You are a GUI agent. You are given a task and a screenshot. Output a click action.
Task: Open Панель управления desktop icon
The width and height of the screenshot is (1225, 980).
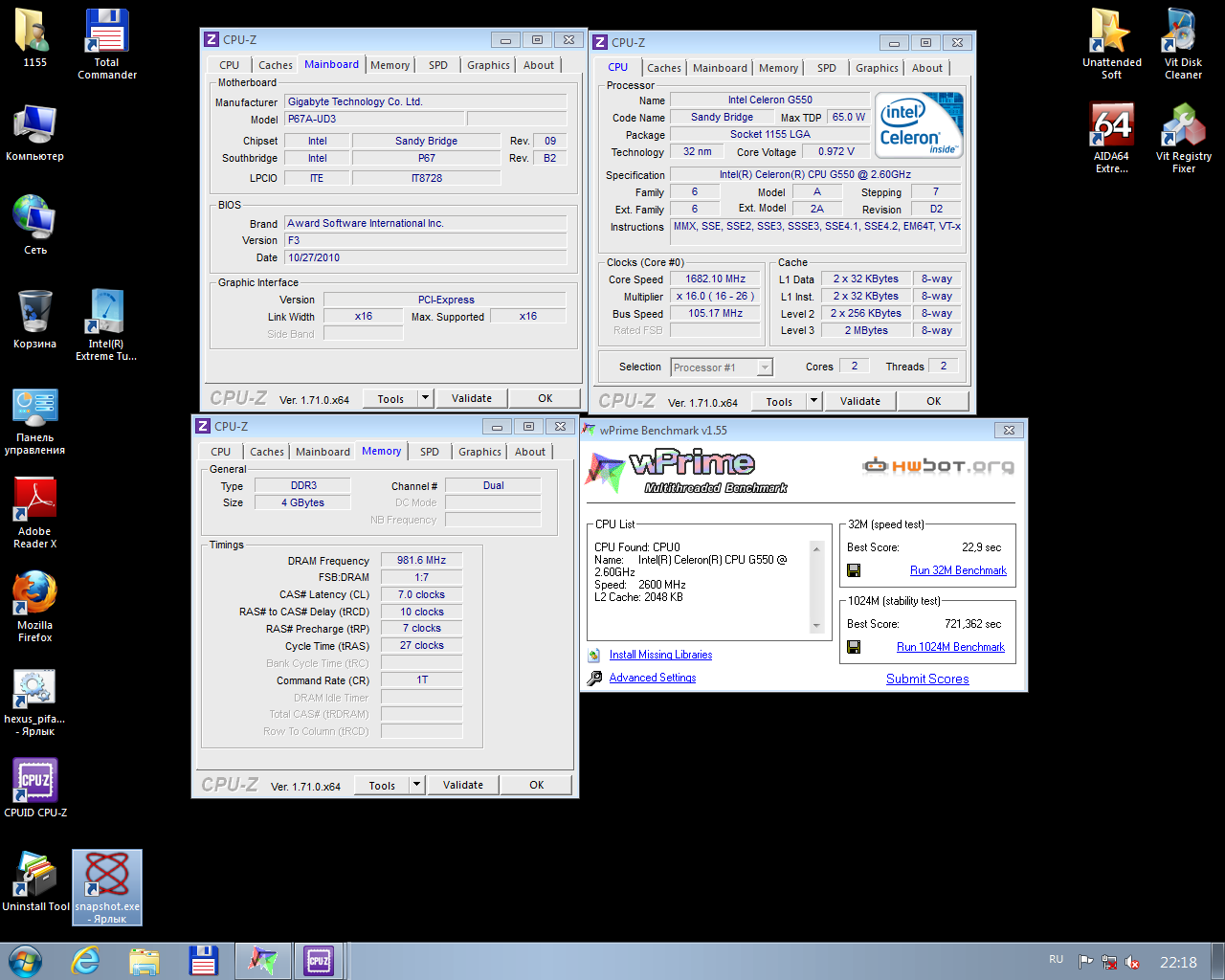pos(34,419)
